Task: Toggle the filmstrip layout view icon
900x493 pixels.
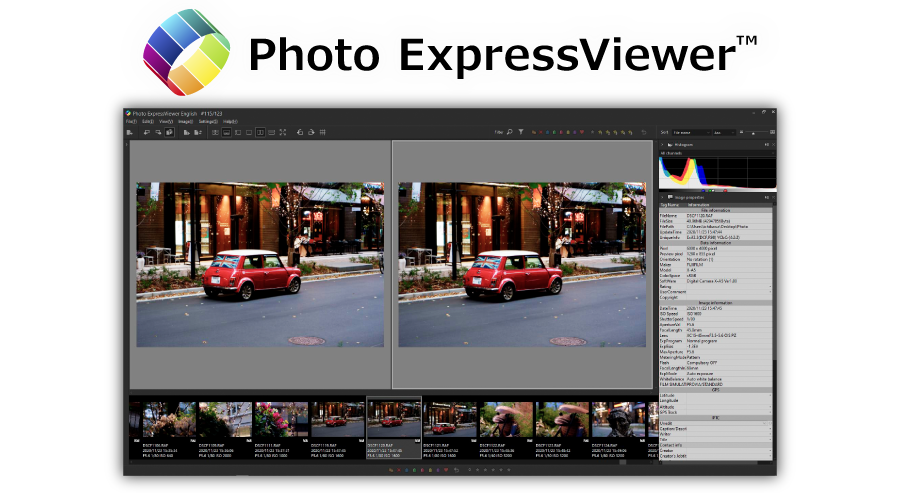Action: (227, 133)
